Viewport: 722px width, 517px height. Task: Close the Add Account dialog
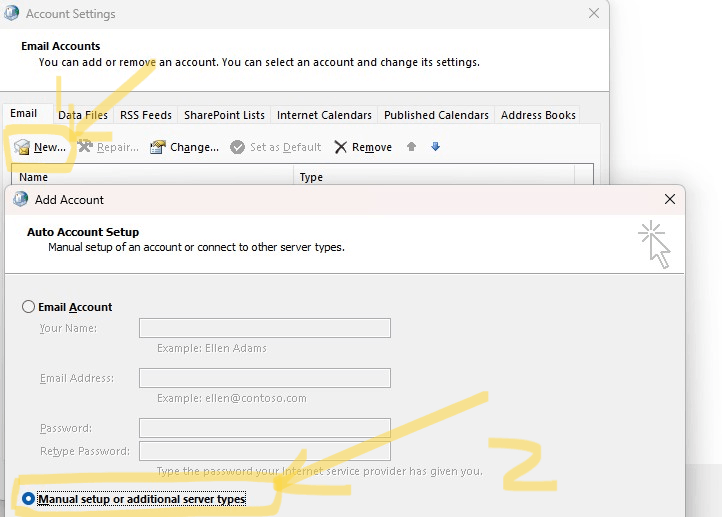[x=670, y=199]
